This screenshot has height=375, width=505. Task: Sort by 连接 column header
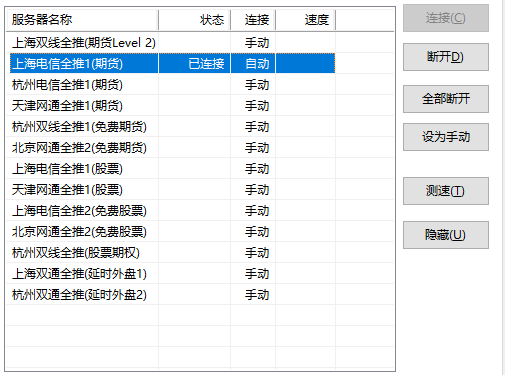[253, 20]
